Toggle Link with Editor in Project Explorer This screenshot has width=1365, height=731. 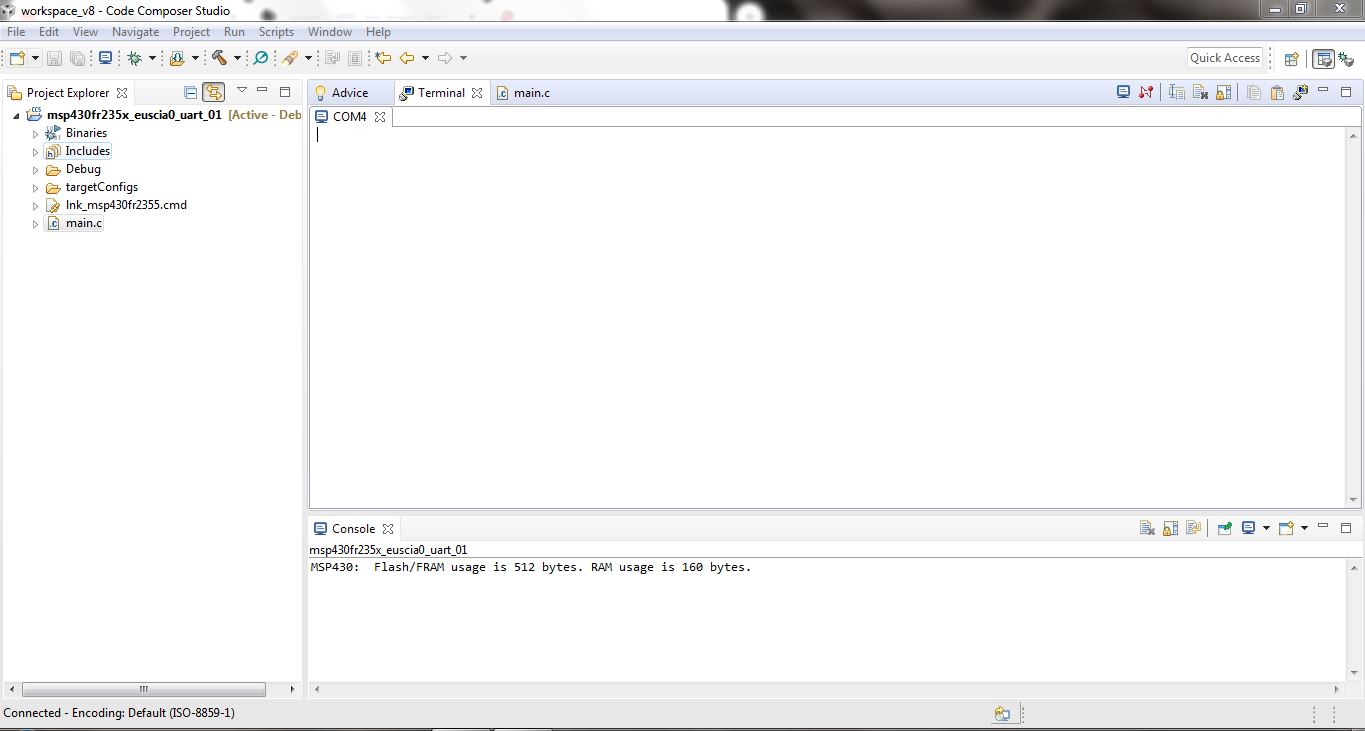[213, 92]
